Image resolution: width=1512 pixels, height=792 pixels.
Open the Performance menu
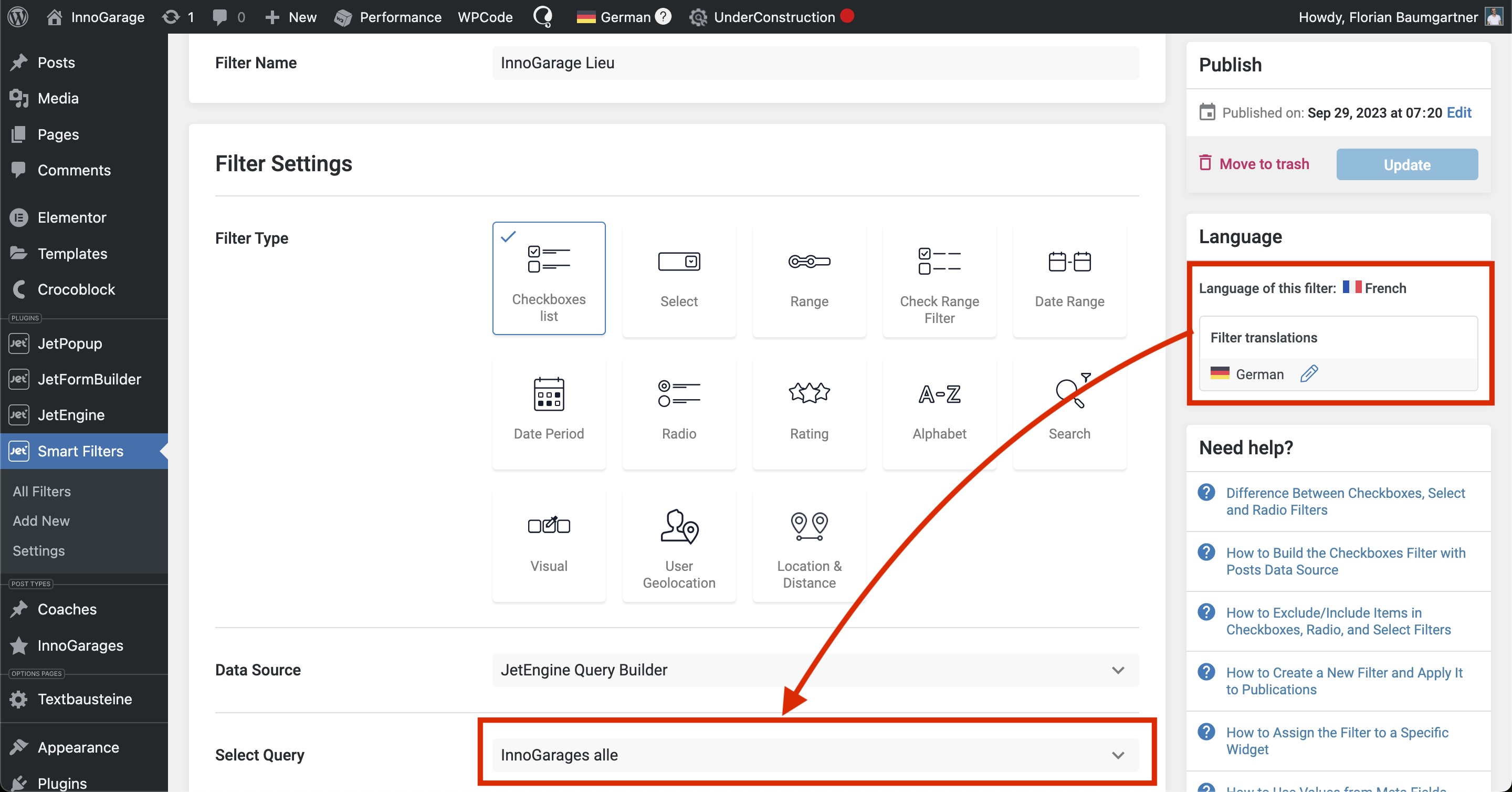388,17
